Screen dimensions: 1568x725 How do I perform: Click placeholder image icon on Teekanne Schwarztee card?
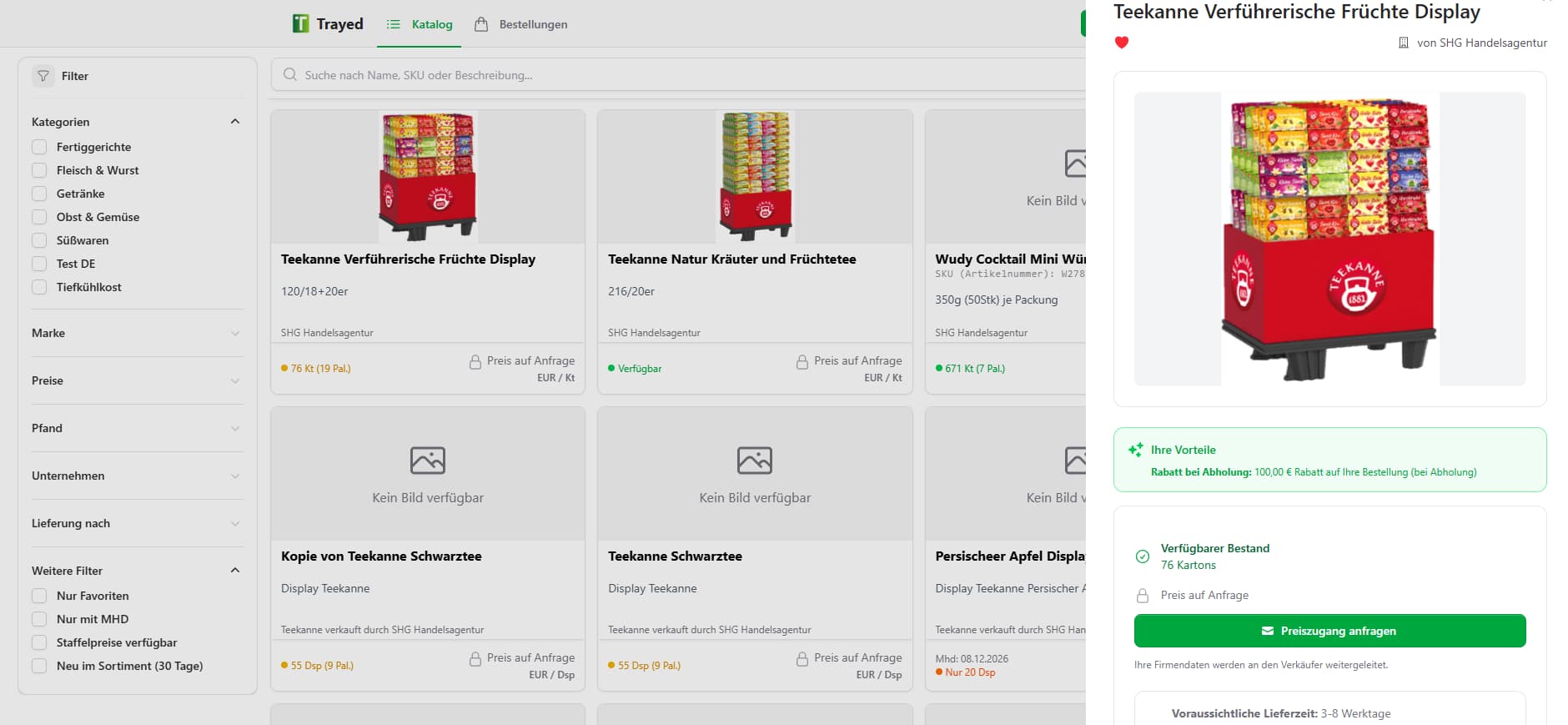click(755, 461)
